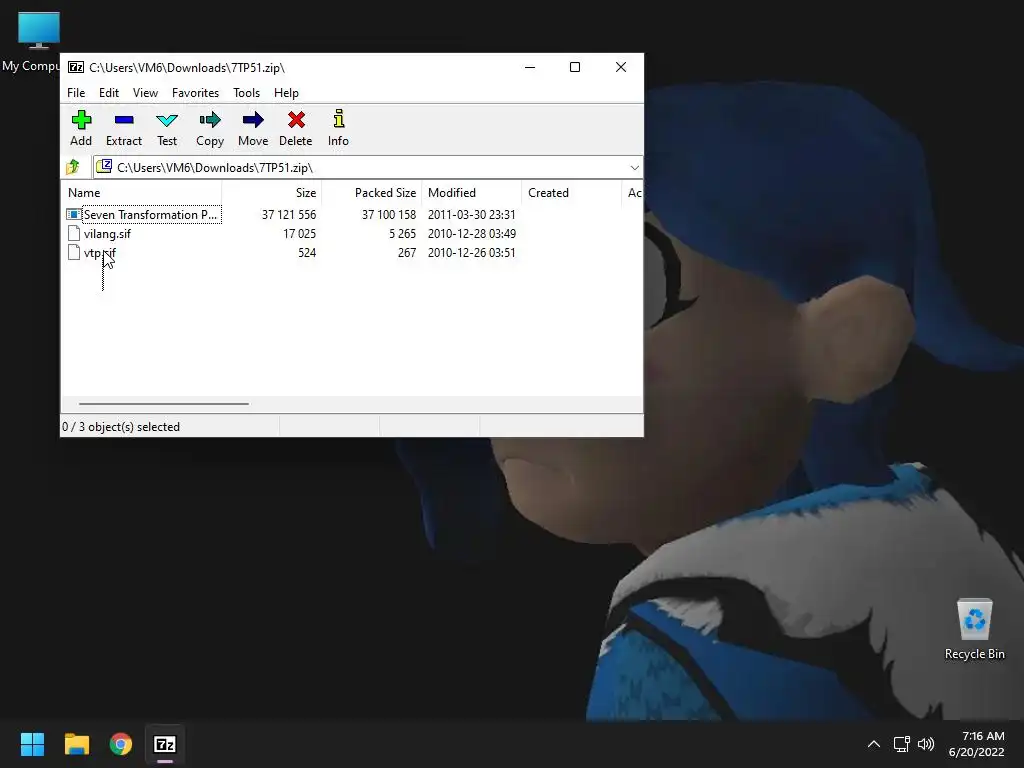This screenshot has height=768, width=1024.
Task: Click the address path input field
Action: point(370,168)
